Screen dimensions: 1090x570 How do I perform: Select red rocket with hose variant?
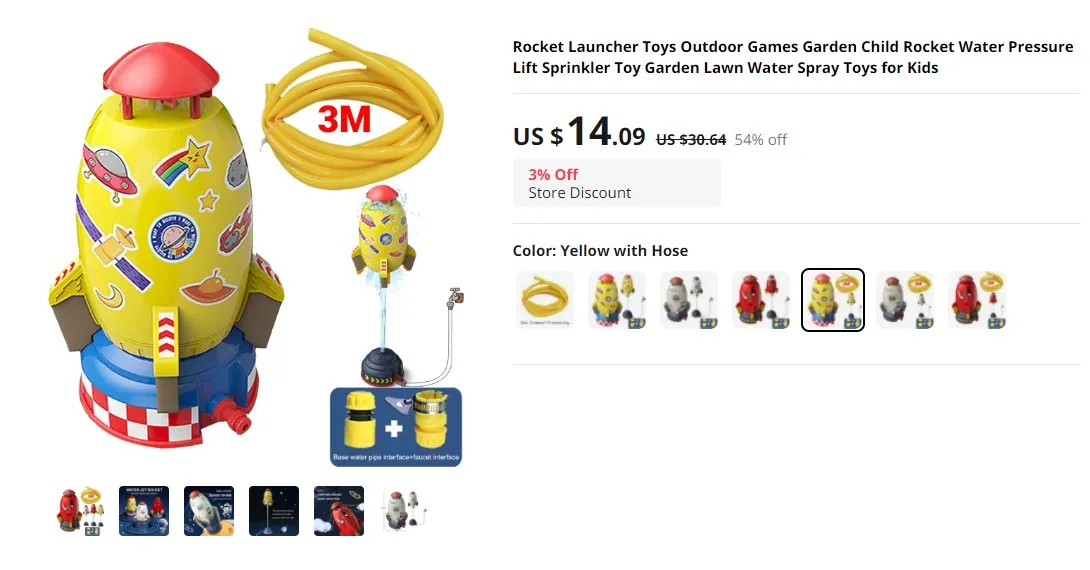[x=977, y=300]
